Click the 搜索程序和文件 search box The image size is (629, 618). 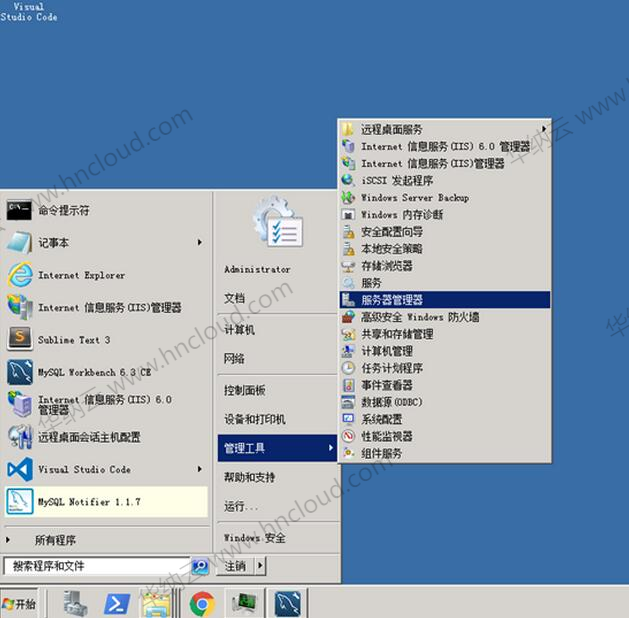coord(96,566)
